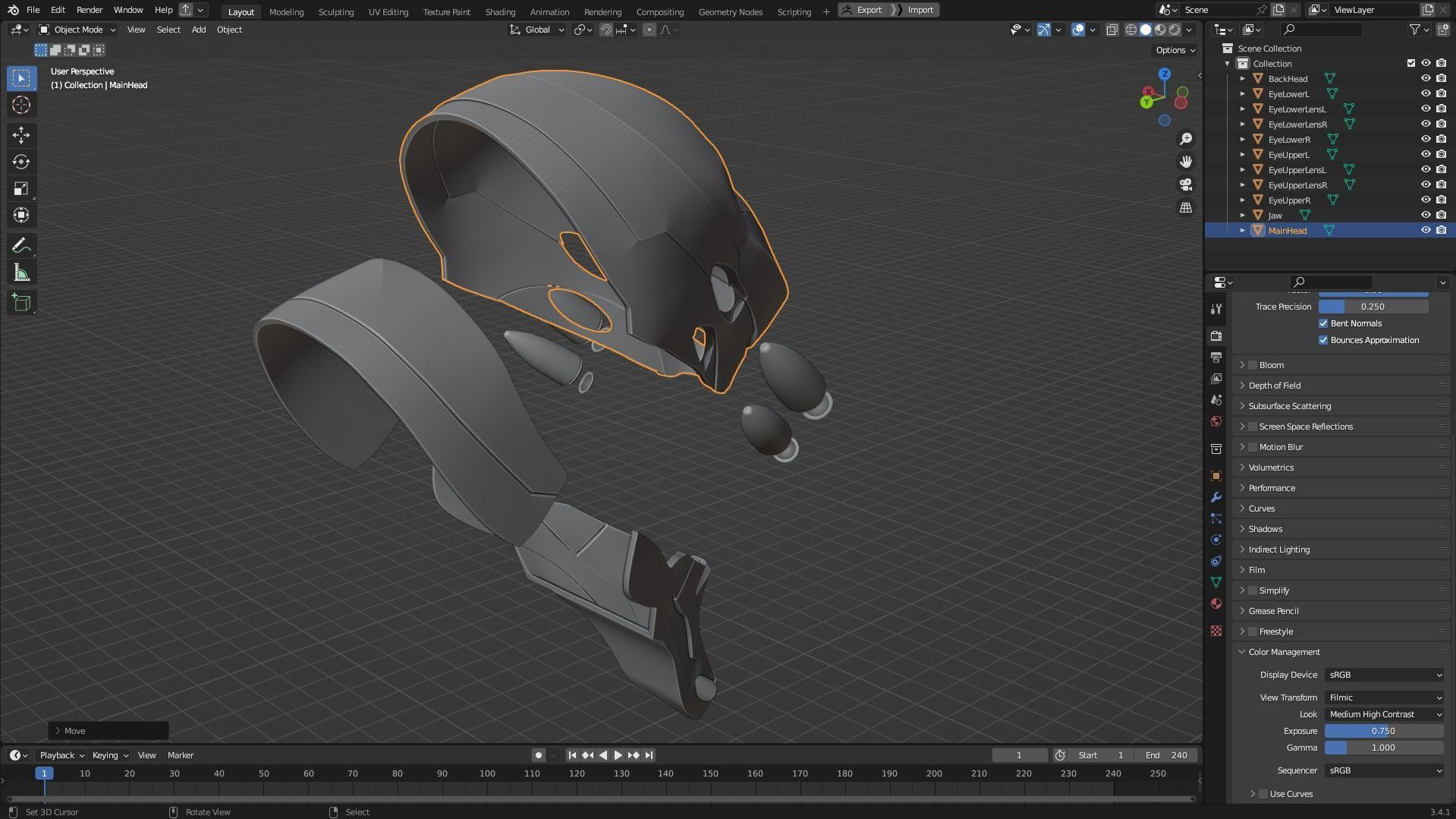Screen dimensions: 1456x819
Task: Enable the Bloom checkbox
Action: pos(1253,365)
